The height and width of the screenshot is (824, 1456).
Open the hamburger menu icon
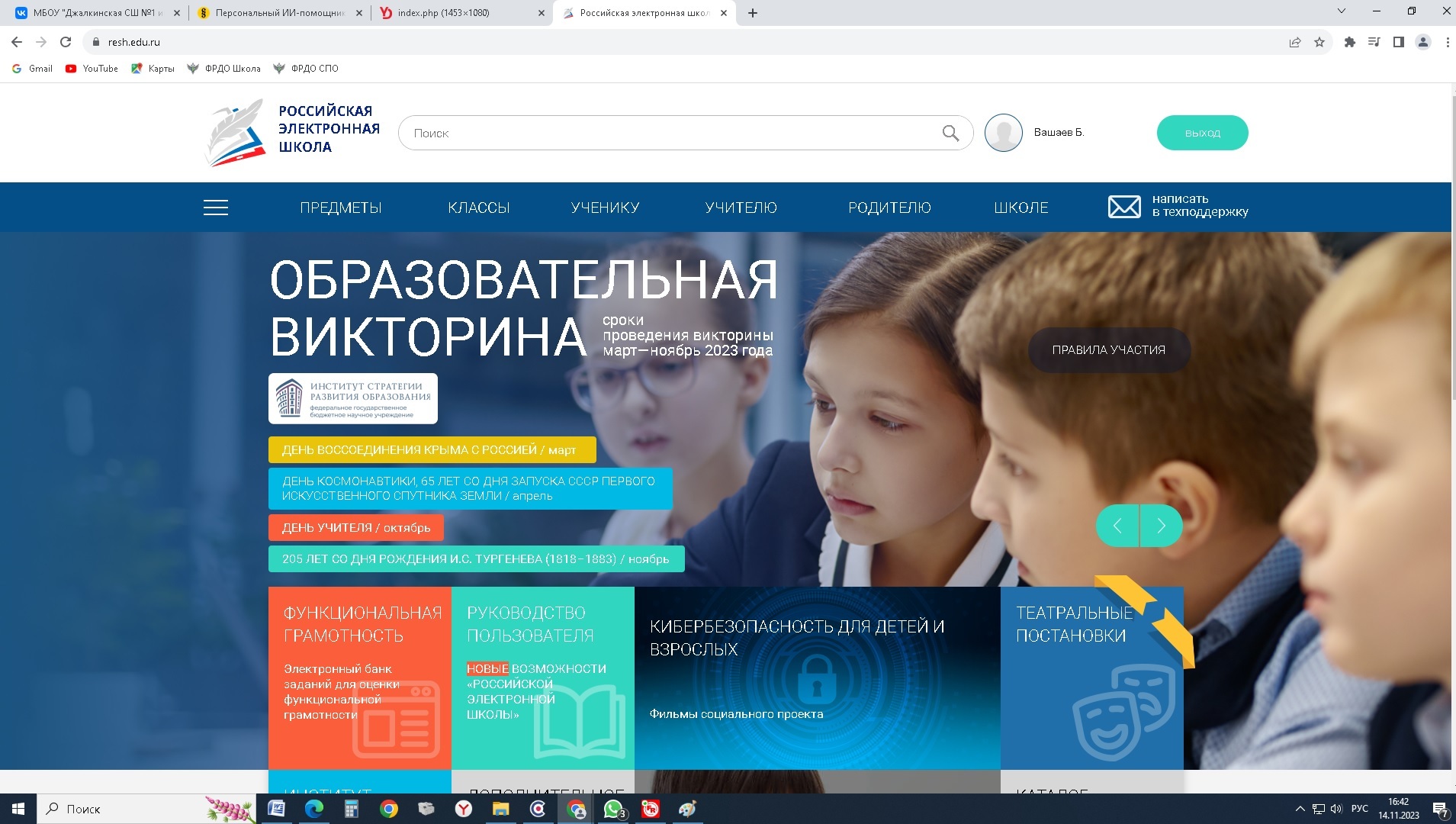[215, 208]
